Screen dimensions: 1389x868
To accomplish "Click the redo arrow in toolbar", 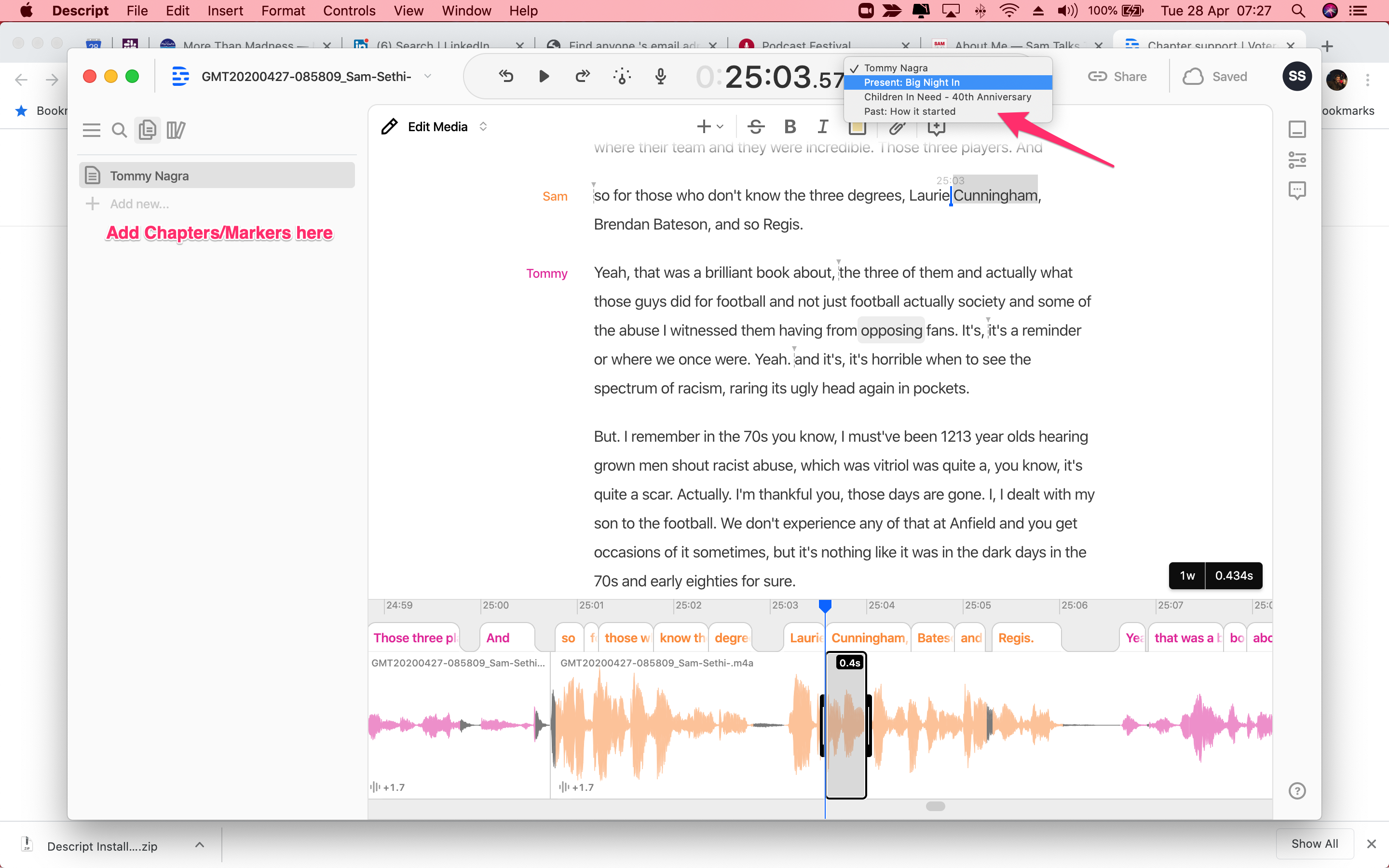I will click(583, 76).
